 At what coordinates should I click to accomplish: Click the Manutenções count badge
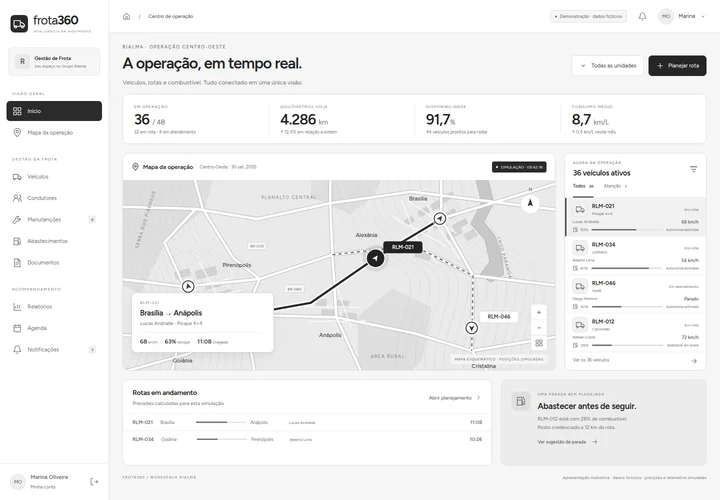[x=92, y=220]
